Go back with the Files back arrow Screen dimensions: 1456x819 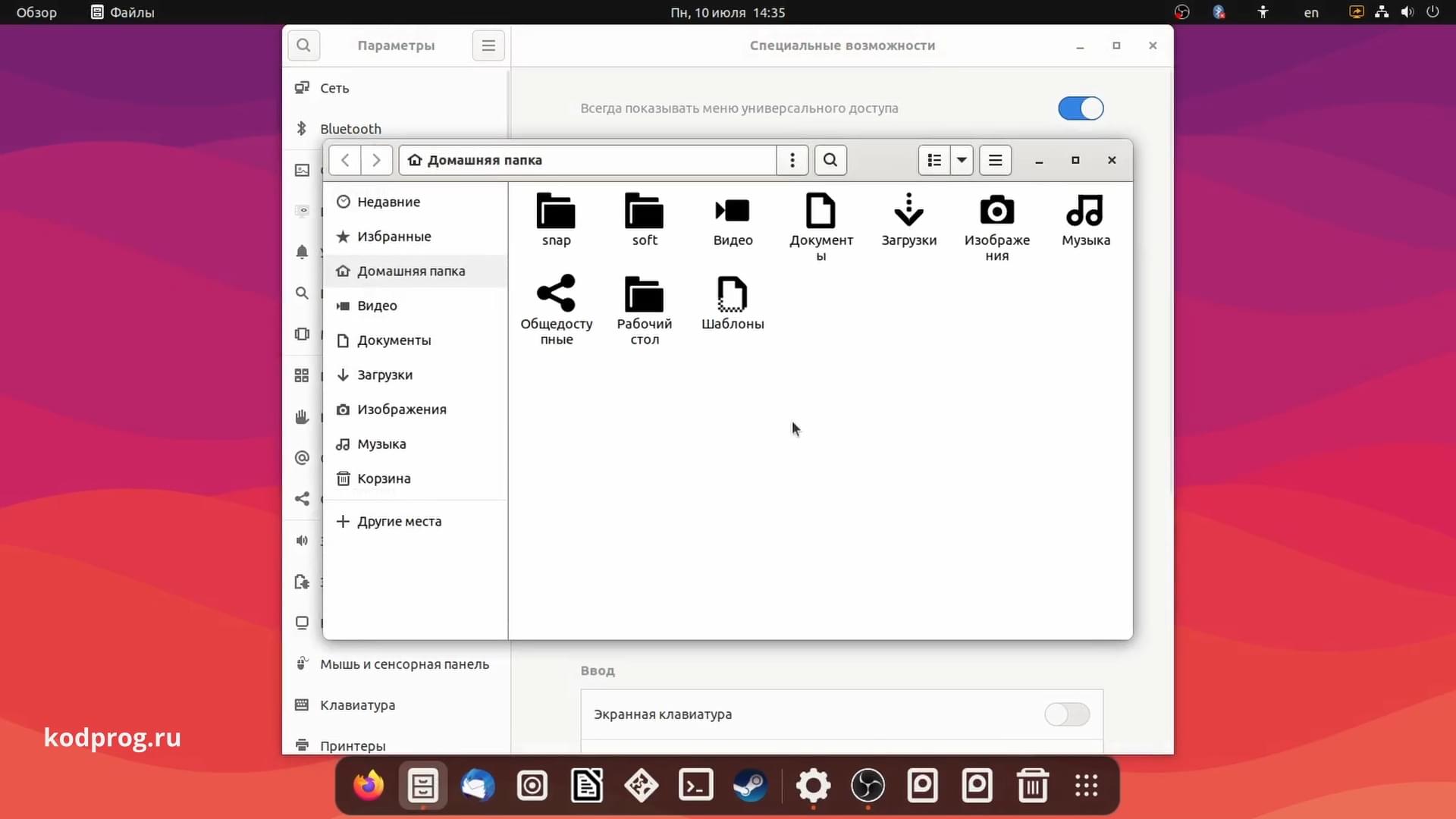(x=345, y=160)
